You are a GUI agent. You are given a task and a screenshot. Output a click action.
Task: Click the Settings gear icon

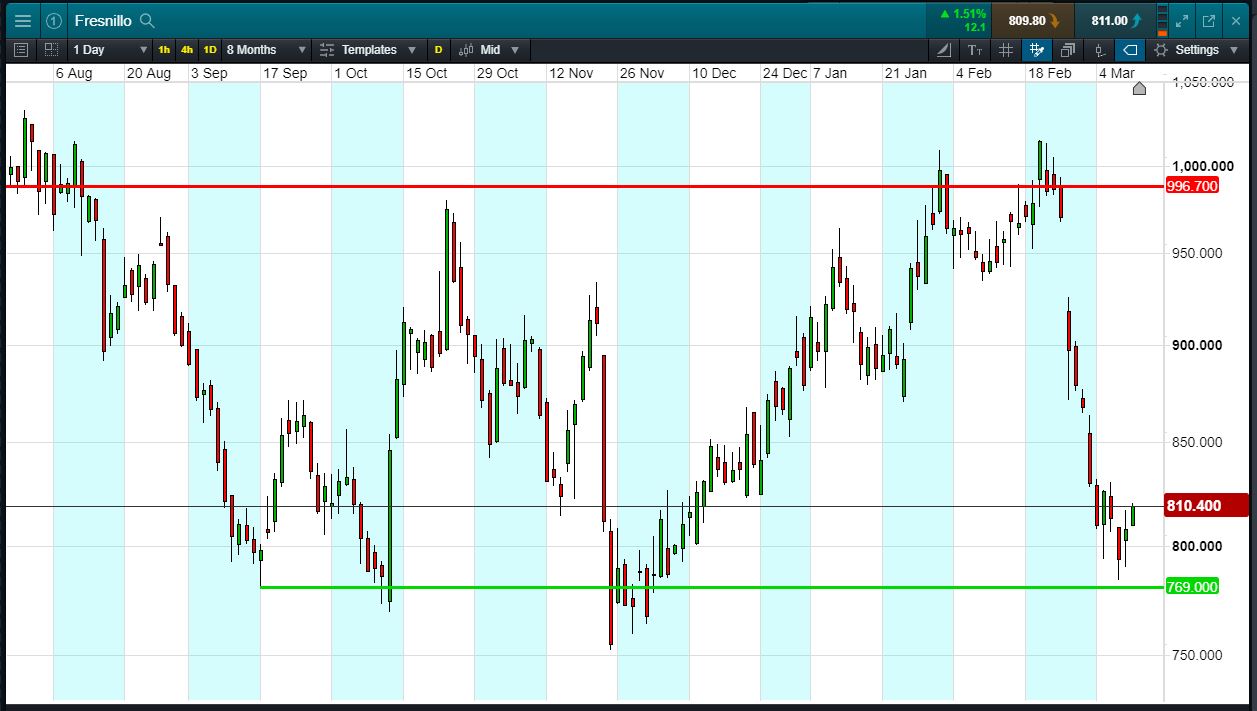(x=1161, y=49)
